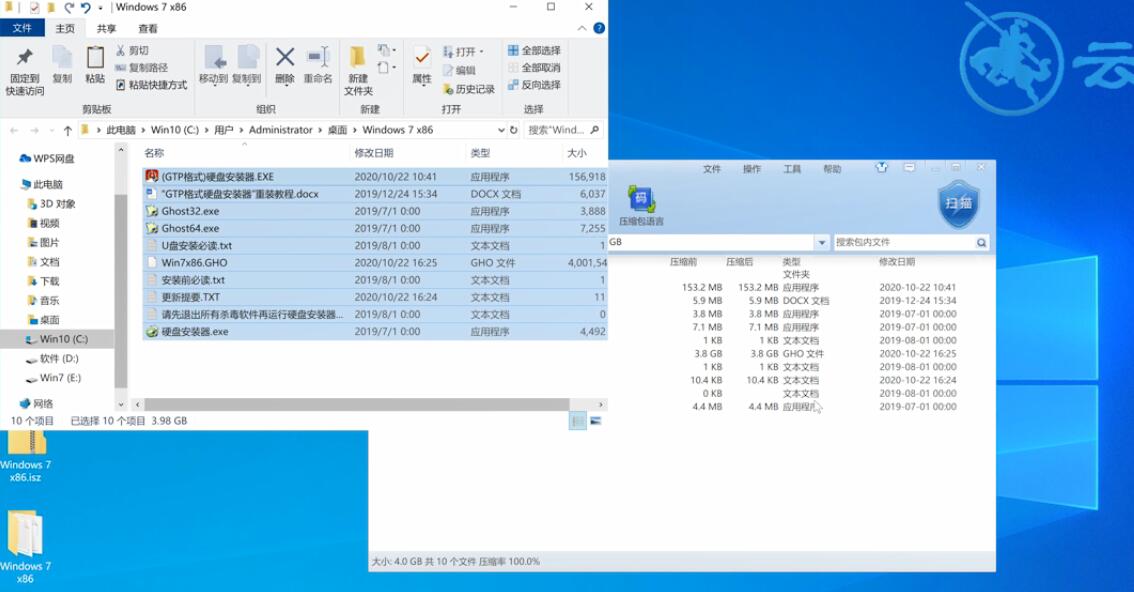Expand the 打开 (Open) dropdown arrow

coord(482,52)
